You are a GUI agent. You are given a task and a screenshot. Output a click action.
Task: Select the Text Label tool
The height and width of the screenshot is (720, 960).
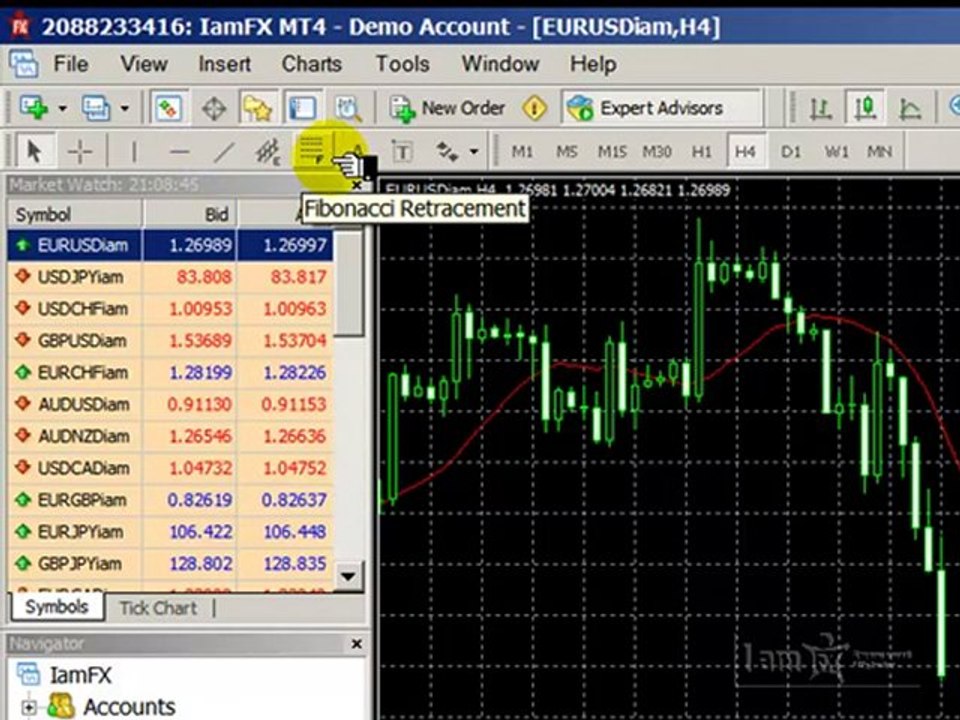402,151
